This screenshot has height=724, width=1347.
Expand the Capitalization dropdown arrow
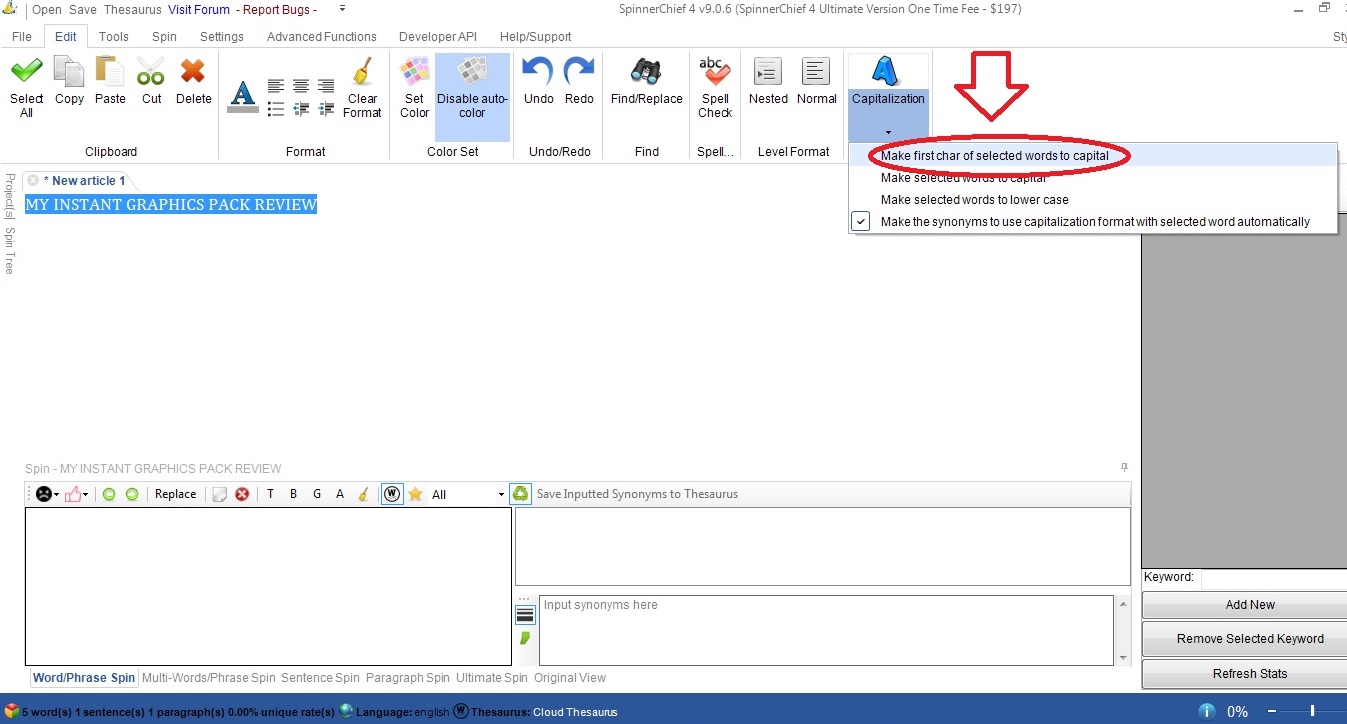tap(888, 131)
